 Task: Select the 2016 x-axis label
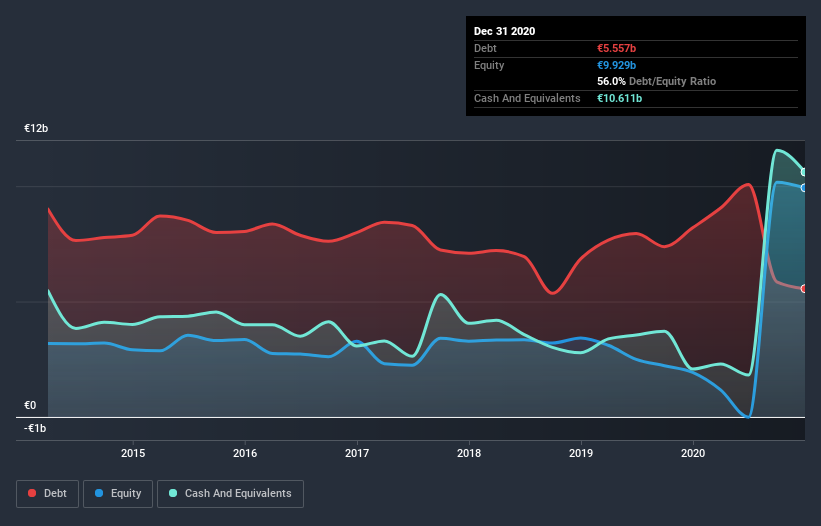(x=245, y=453)
